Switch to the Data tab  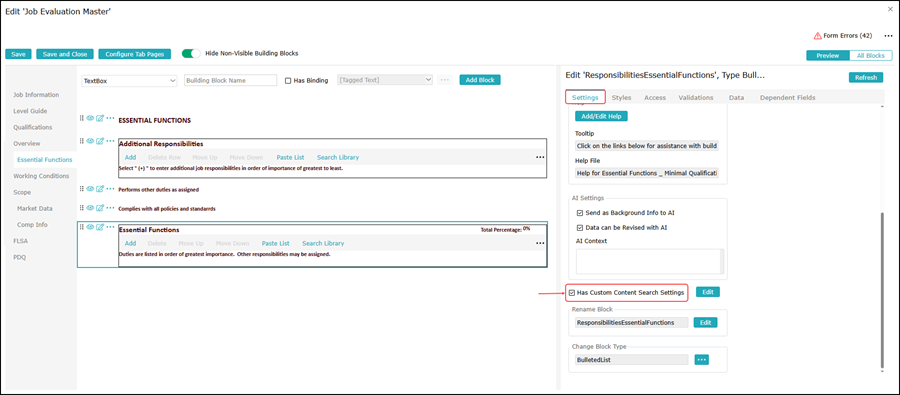coord(736,98)
